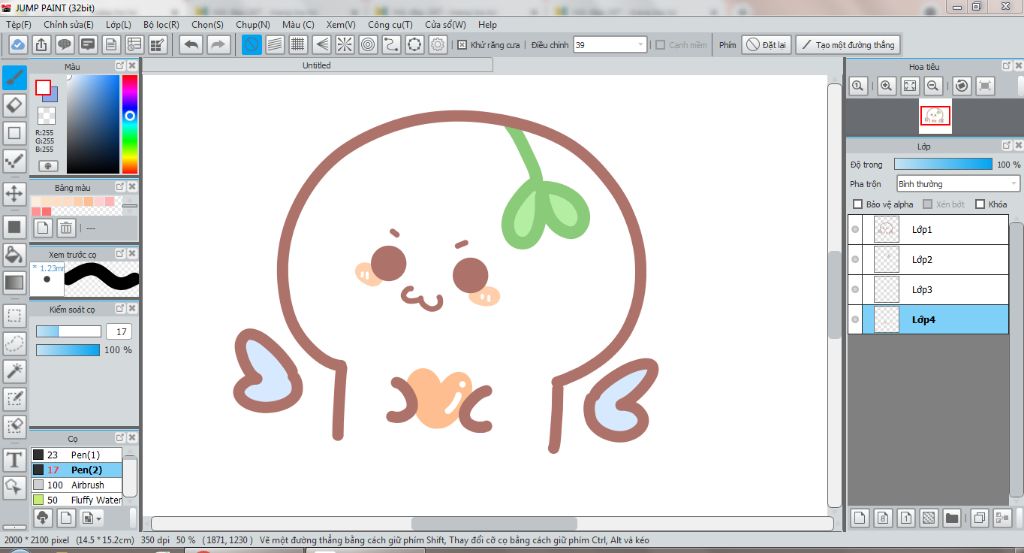
Task: Toggle visibility of layer Lớp1
Action: 855,229
